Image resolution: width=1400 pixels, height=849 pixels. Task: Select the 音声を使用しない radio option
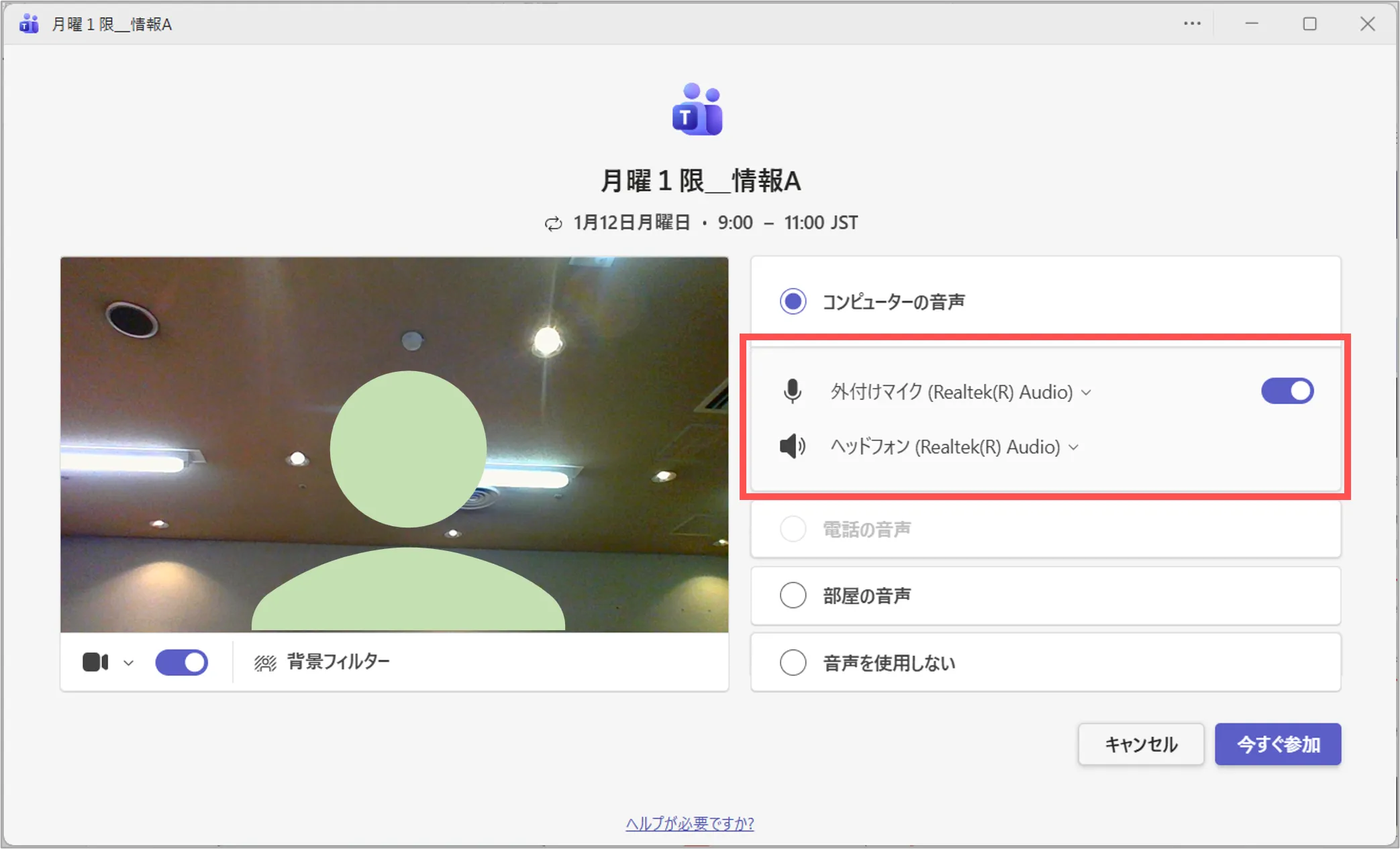[x=793, y=663]
